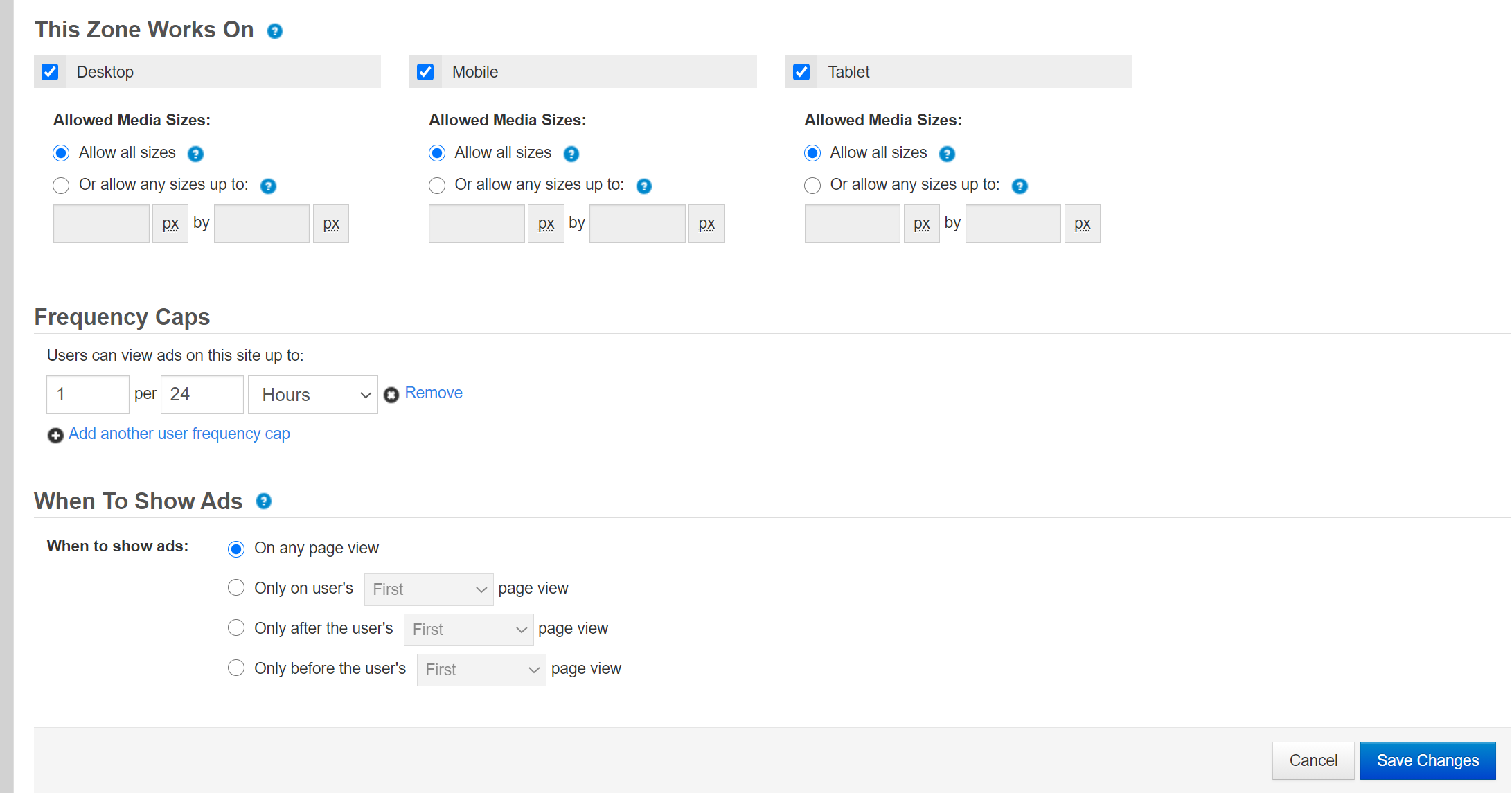
Task: Uncheck the Desktop checkbox
Action: coord(50,72)
